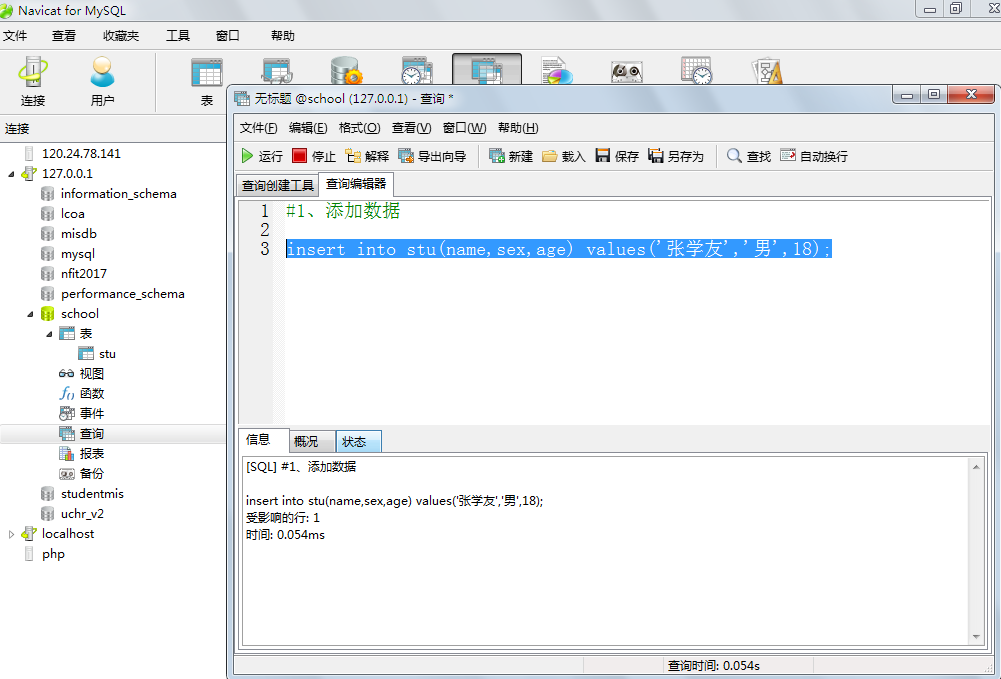The image size is (1001, 679).
Task: Click Save As (另存为) button
Action: coord(676,156)
